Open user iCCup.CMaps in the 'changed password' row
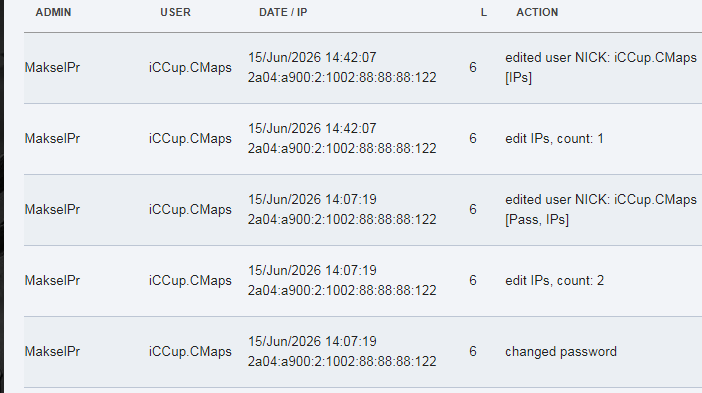The image size is (702, 393). click(190, 352)
